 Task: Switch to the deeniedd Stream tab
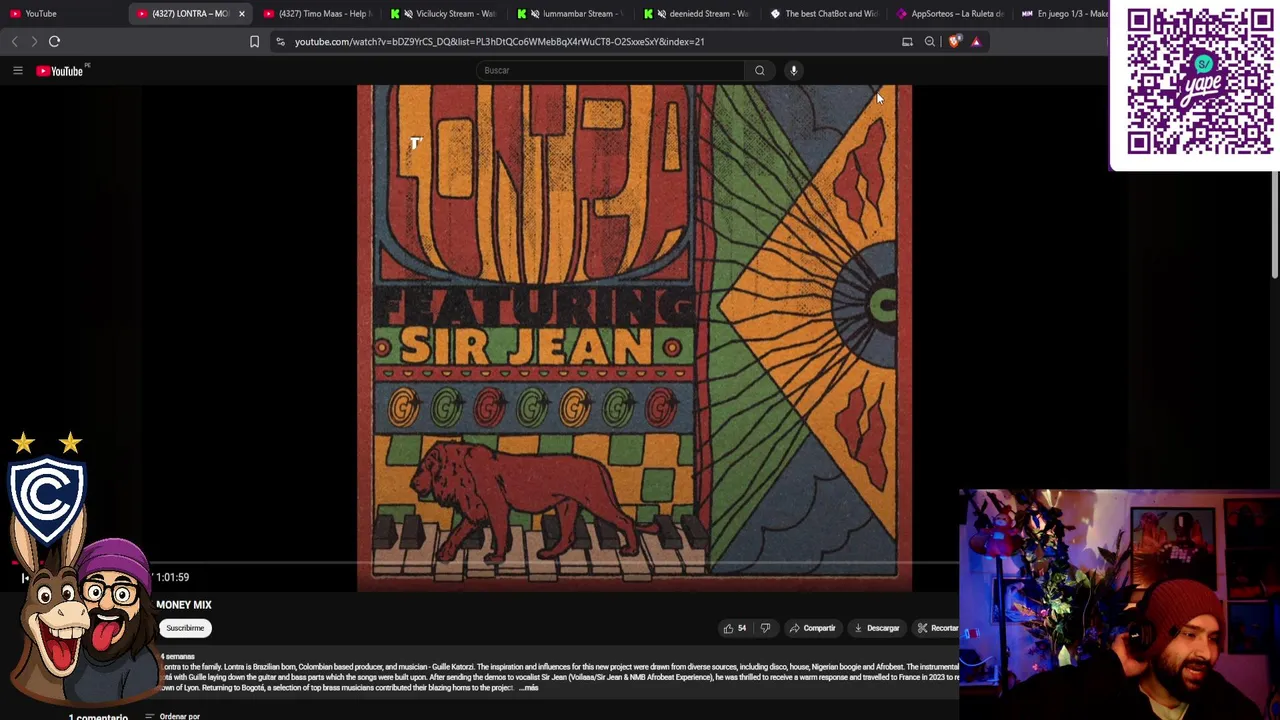click(697, 13)
